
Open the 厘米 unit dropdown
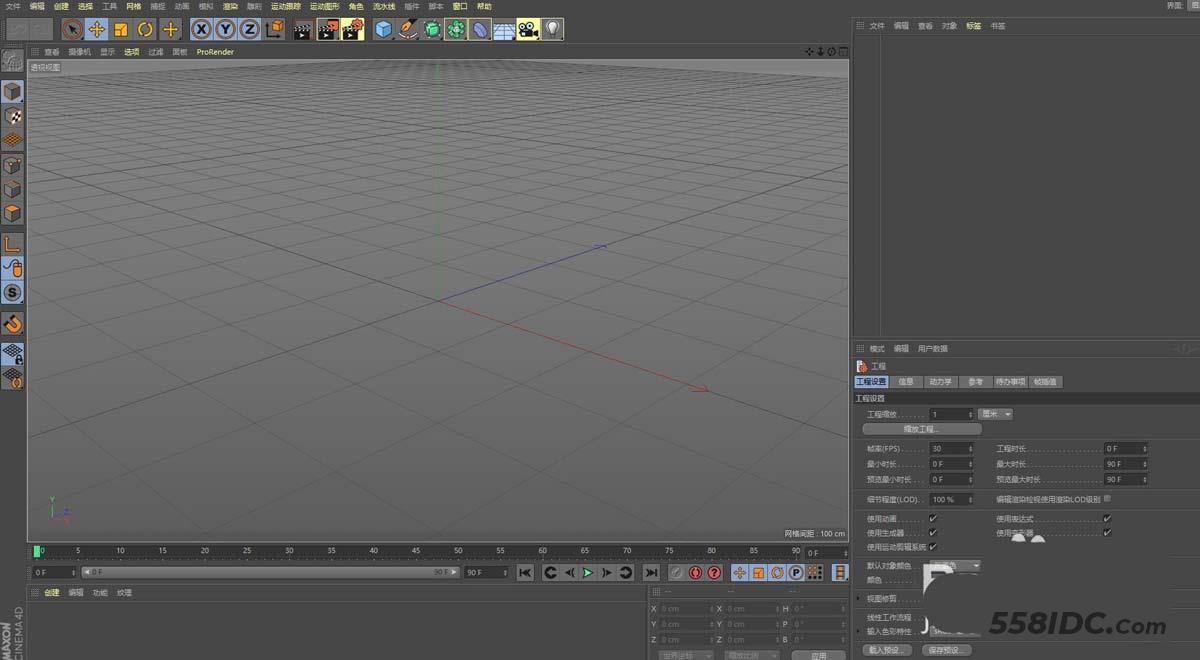996,414
